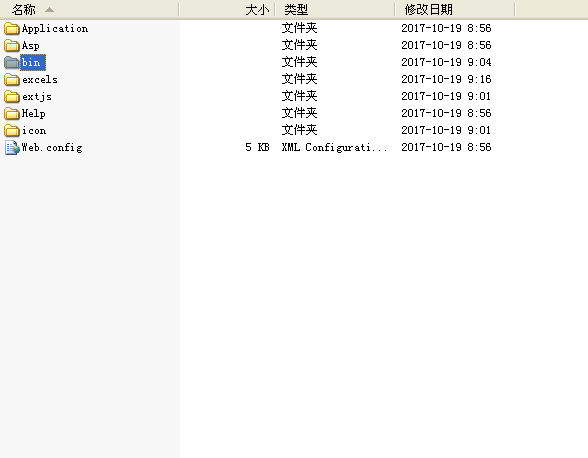Click the date in the icon row
The height and width of the screenshot is (458, 588).
(x=446, y=130)
